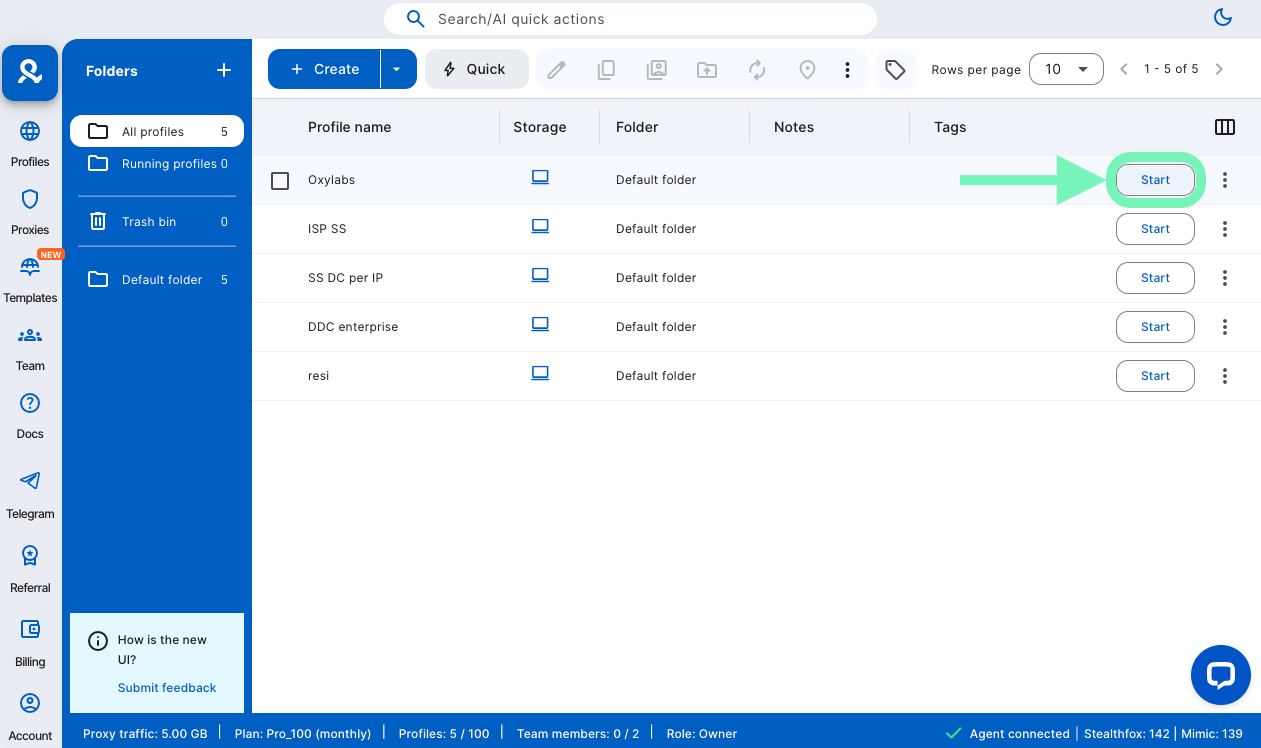Toggle dark mode with the moon icon
Image resolution: width=1261 pixels, height=748 pixels.
(1222, 17)
